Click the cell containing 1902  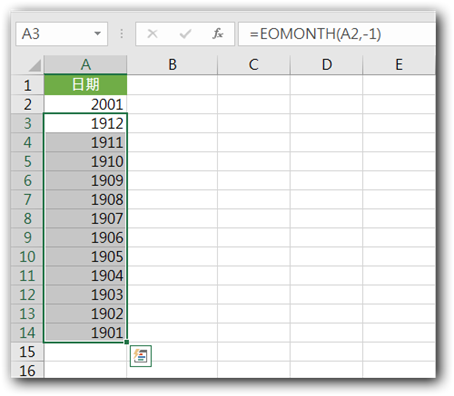[x=85, y=313]
